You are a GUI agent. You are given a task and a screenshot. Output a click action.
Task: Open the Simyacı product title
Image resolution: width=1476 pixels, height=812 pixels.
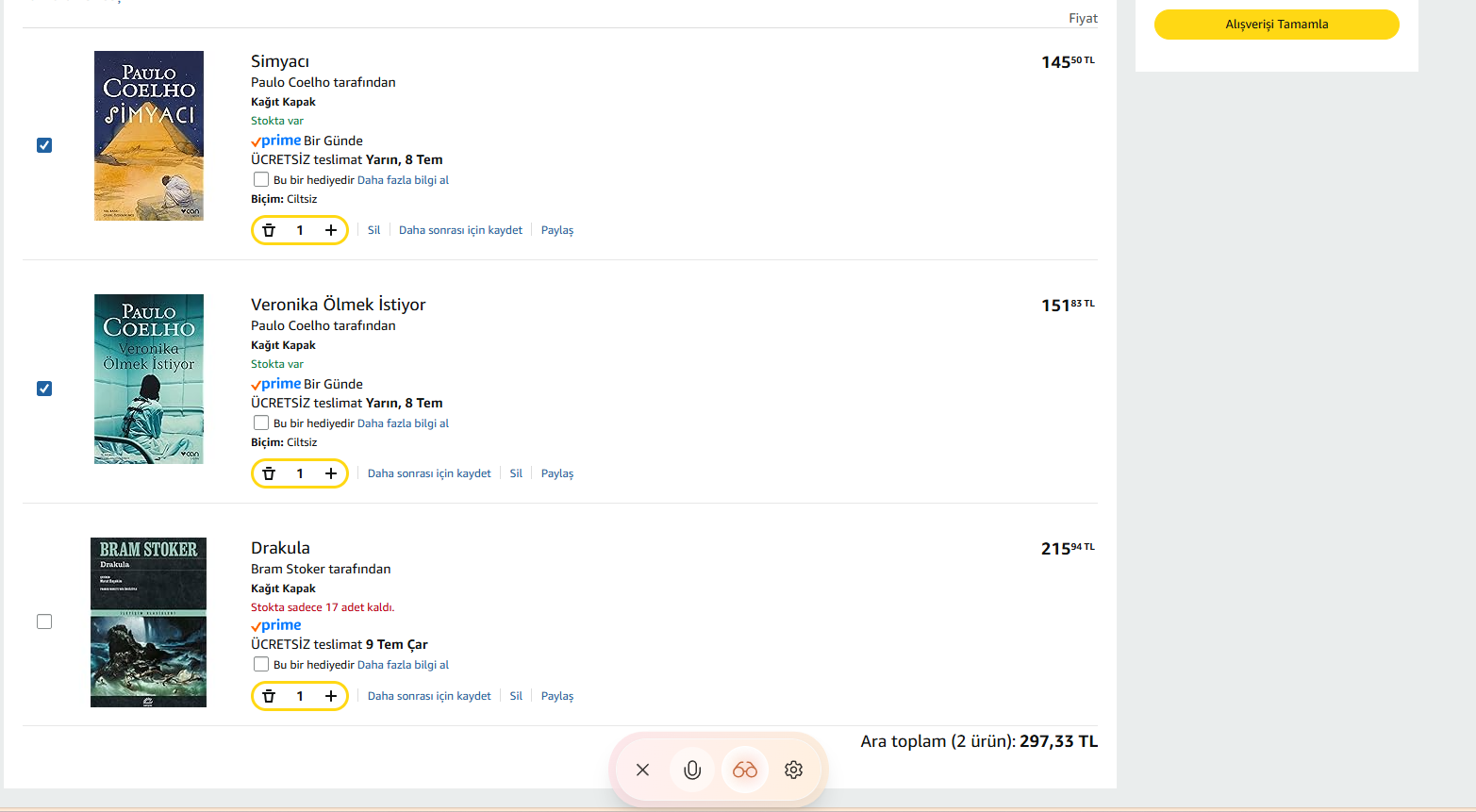280,61
